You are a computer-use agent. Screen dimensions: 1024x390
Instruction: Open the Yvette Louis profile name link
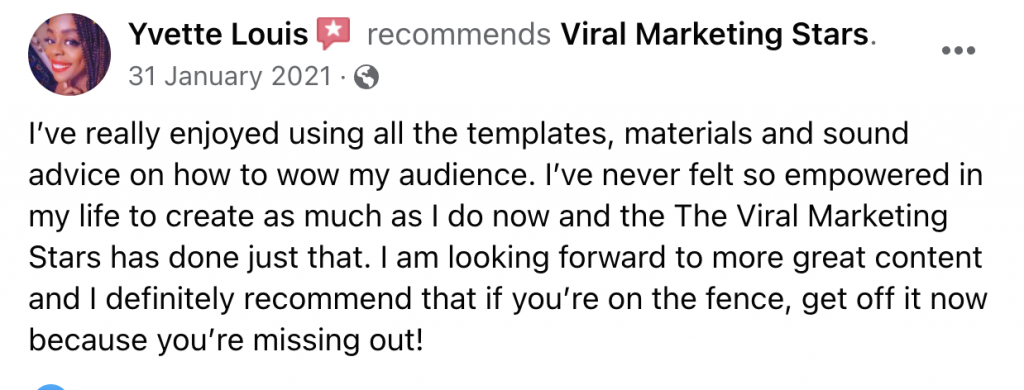click(x=218, y=35)
